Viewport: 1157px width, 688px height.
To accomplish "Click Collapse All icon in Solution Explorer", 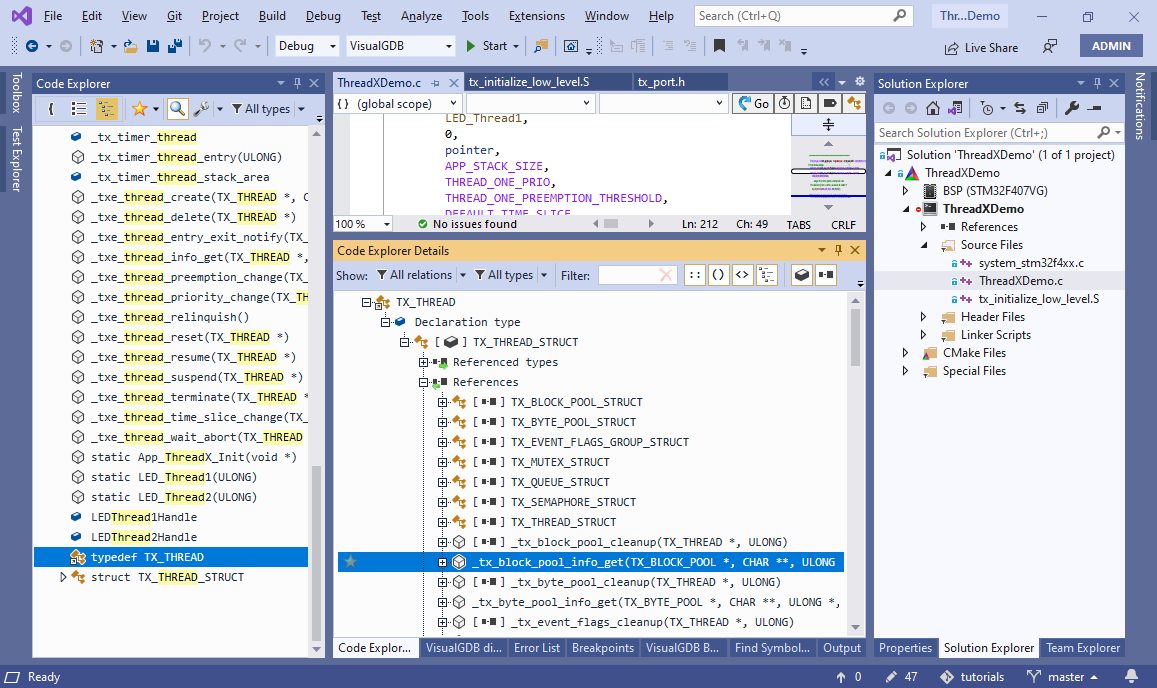I will click(x=1042, y=108).
